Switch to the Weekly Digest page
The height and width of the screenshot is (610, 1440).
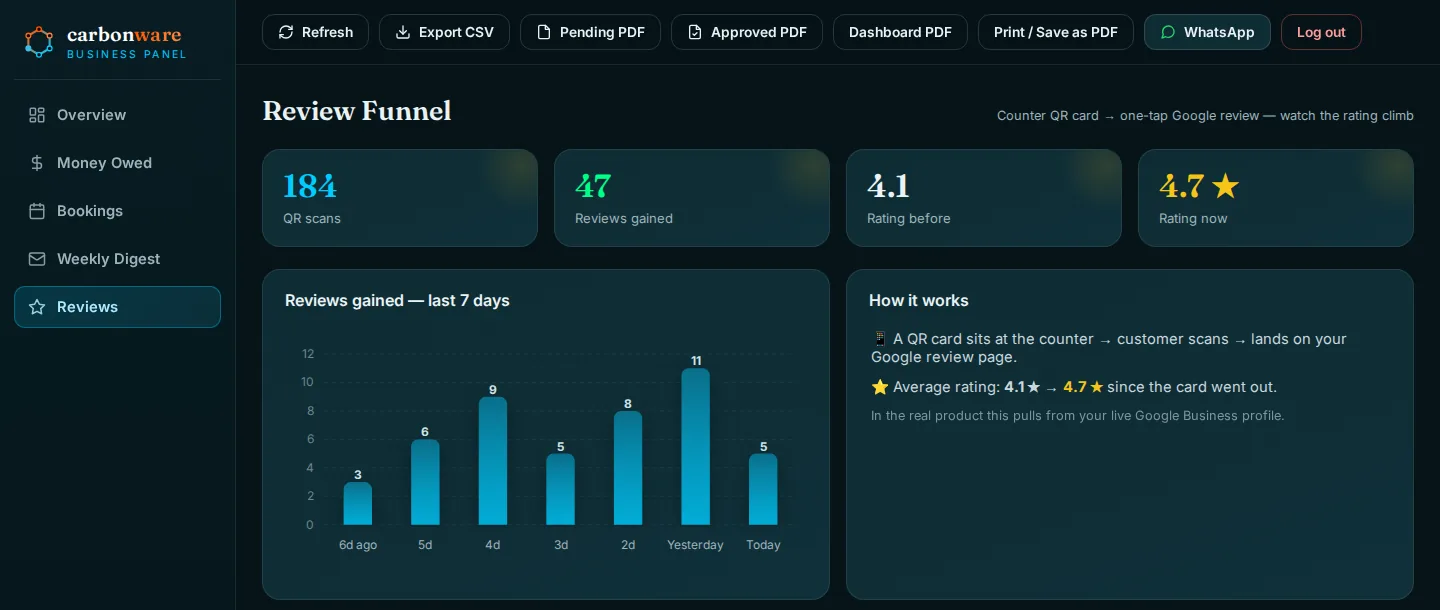(117, 259)
